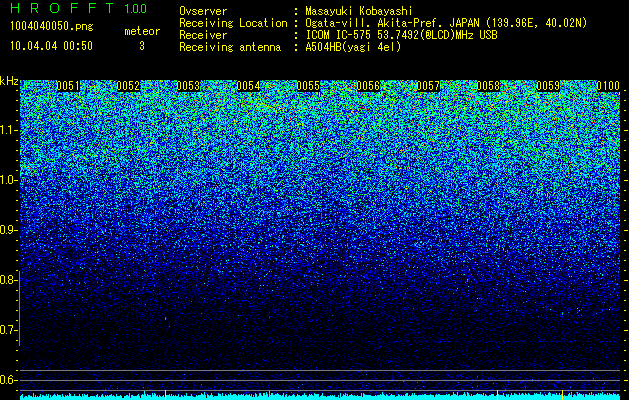Select the ICOM IC-575 53.7492 MHz USB text

[x=401, y=35]
